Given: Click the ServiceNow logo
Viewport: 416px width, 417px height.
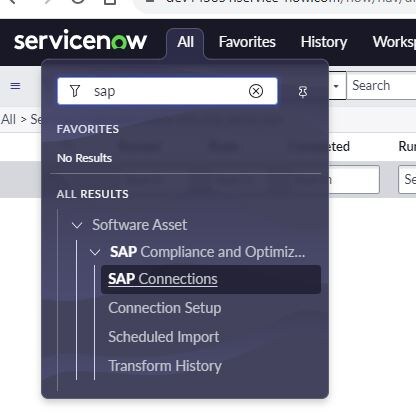Looking at the screenshot, I should [x=80, y=41].
